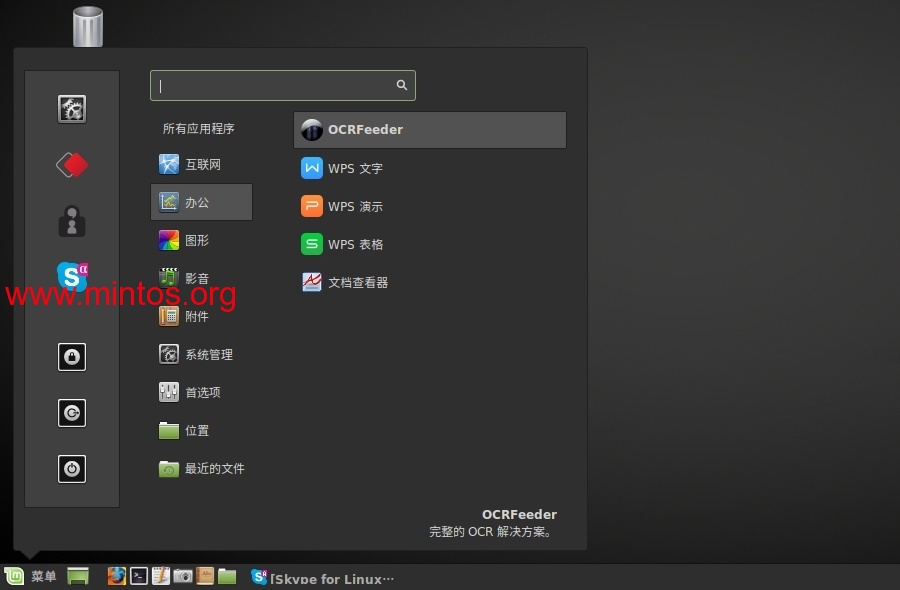The height and width of the screenshot is (590, 900).
Task: Open the dark keyhole icon in favorites
Action: pyautogui.click(x=72, y=221)
